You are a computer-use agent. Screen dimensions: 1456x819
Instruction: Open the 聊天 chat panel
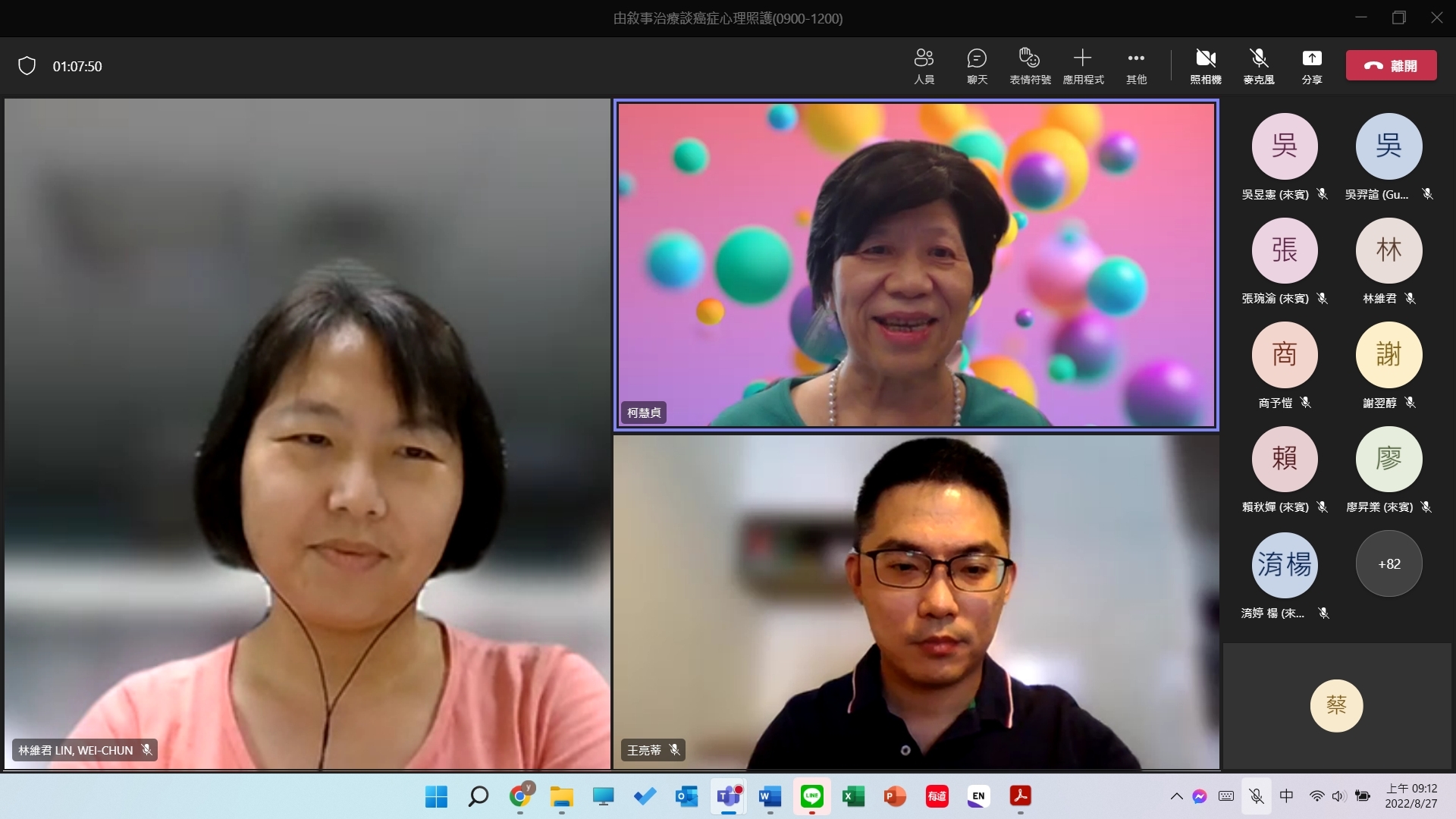point(977,66)
